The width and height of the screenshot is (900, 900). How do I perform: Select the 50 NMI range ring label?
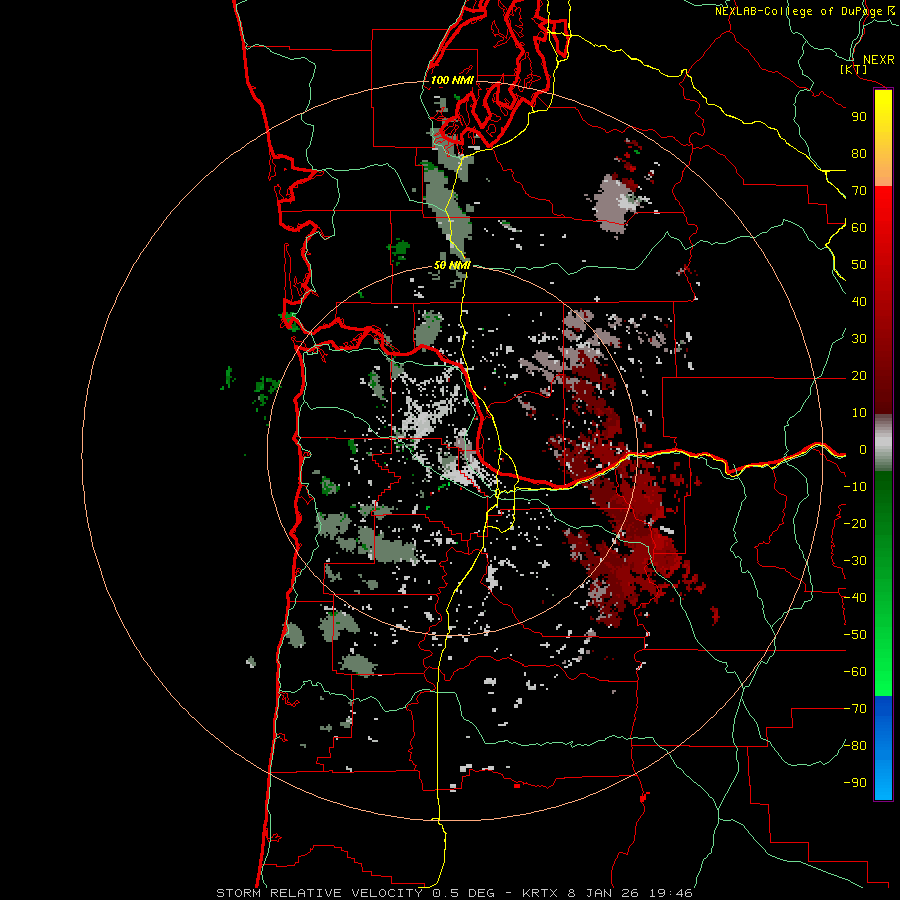pyautogui.click(x=452, y=265)
